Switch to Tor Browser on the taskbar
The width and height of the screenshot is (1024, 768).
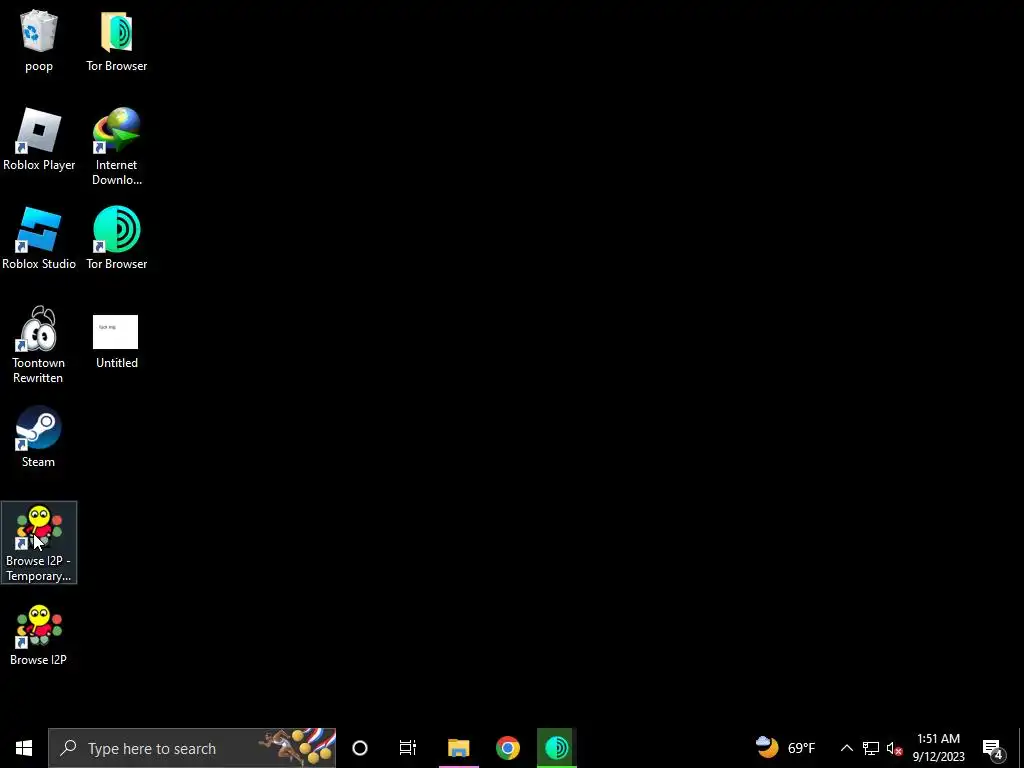tap(556, 748)
